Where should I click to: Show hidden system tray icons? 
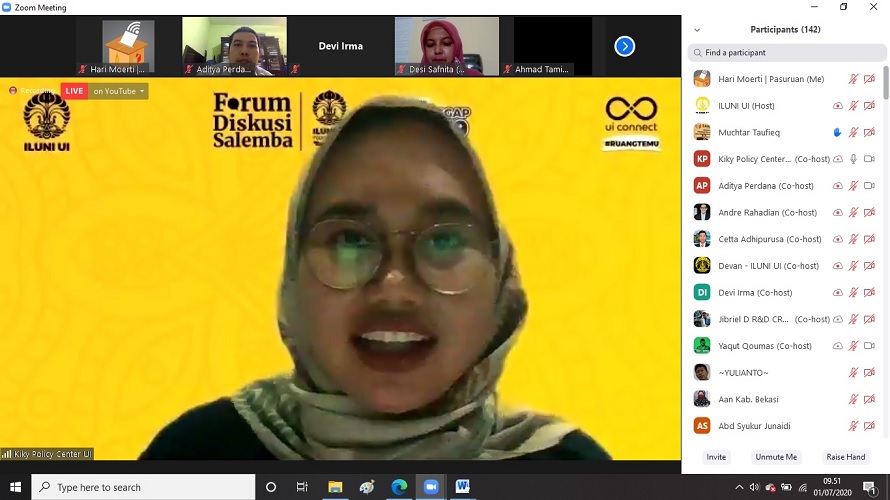740,488
